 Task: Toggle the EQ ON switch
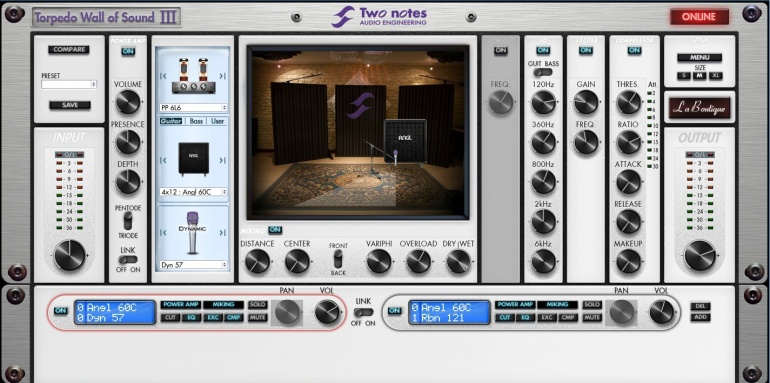[x=543, y=50]
